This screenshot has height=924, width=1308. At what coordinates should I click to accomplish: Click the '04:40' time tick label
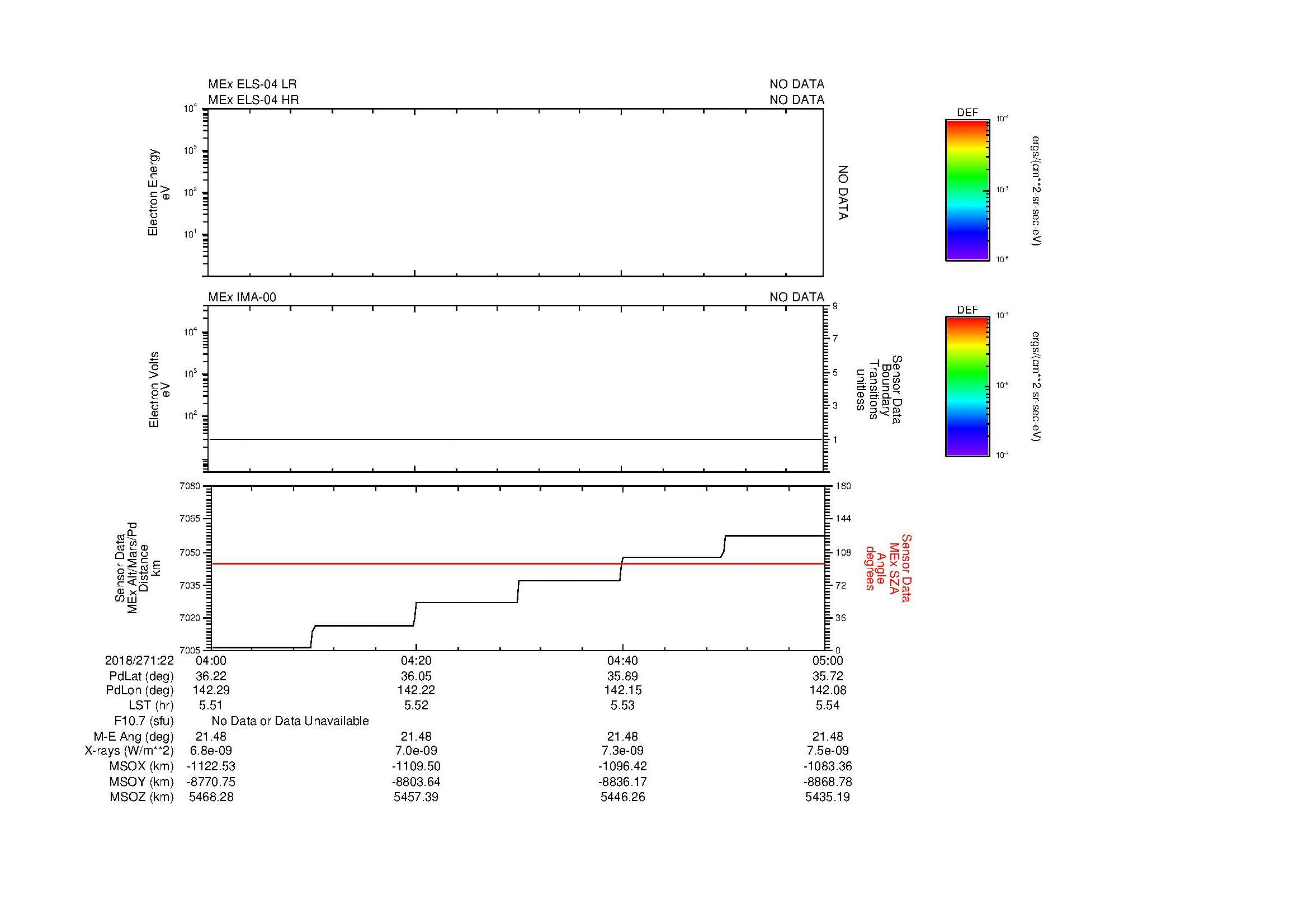(622, 660)
